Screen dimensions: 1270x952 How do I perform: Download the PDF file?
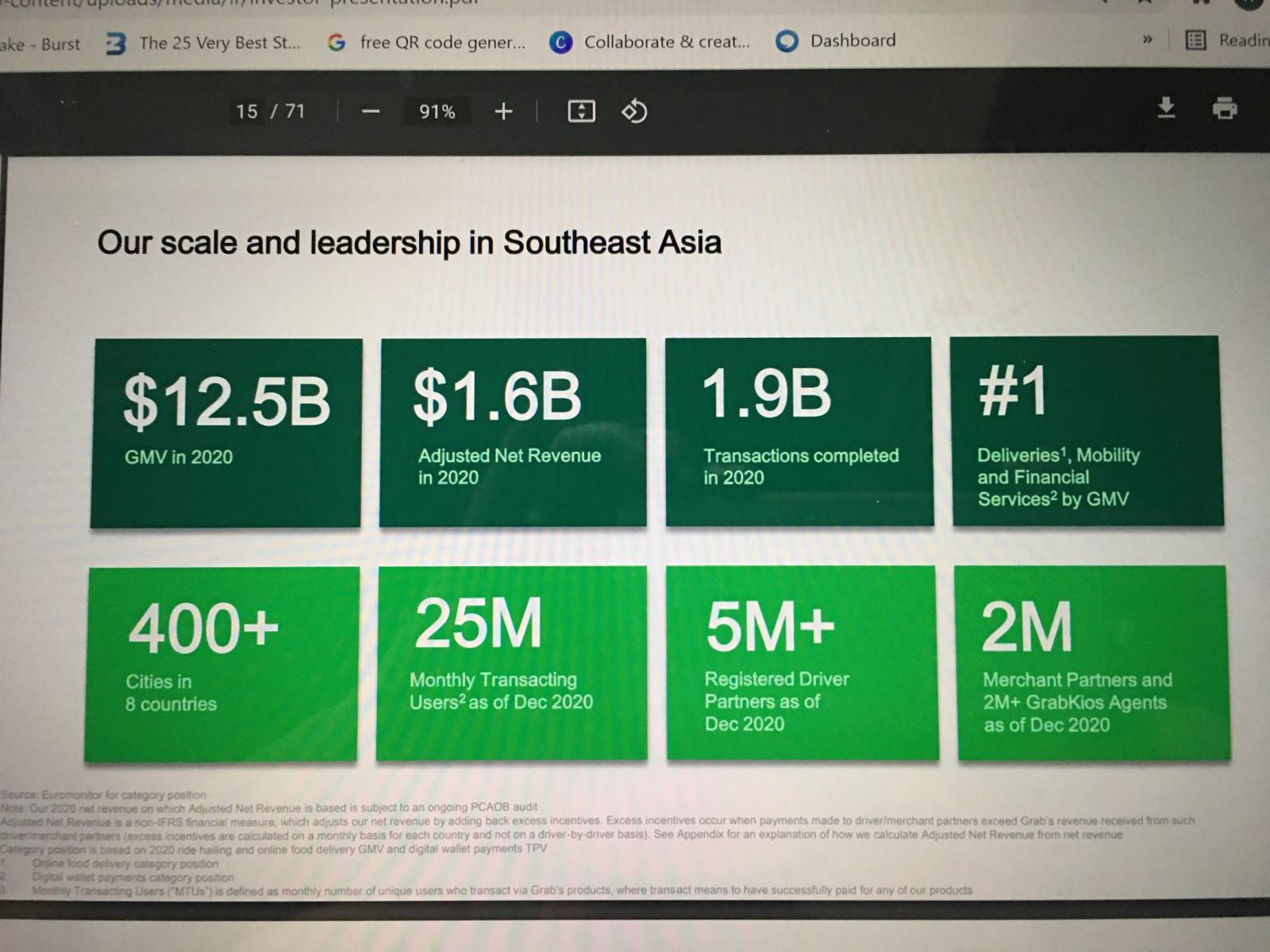(1166, 107)
